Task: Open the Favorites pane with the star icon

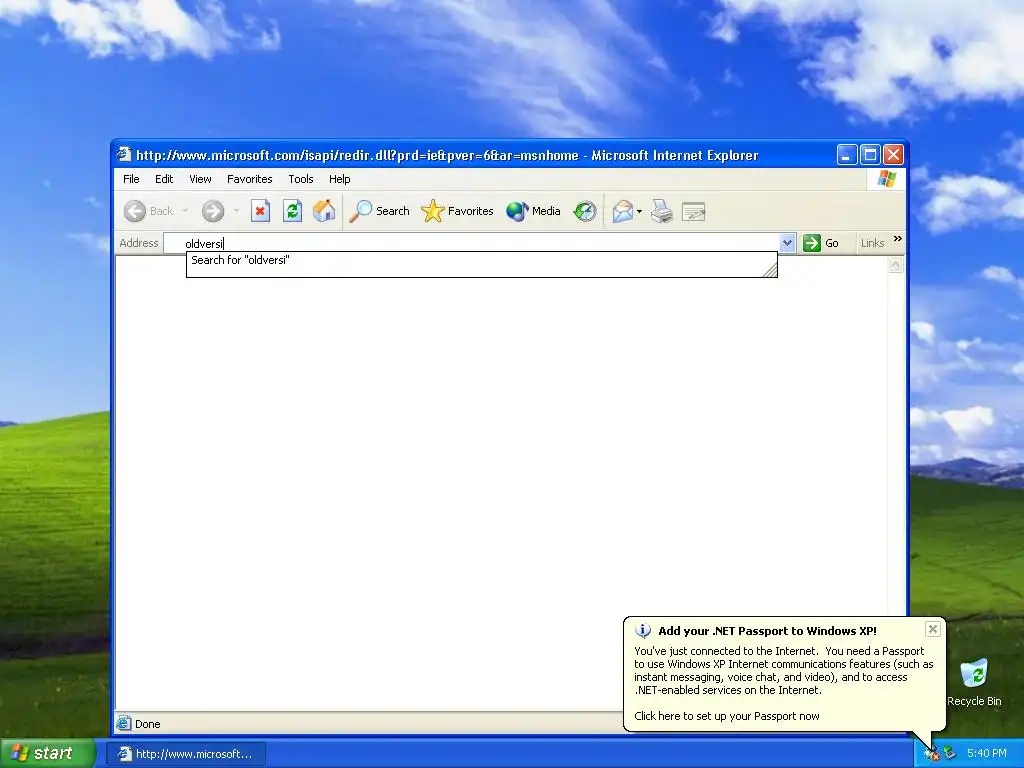Action: [457, 211]
